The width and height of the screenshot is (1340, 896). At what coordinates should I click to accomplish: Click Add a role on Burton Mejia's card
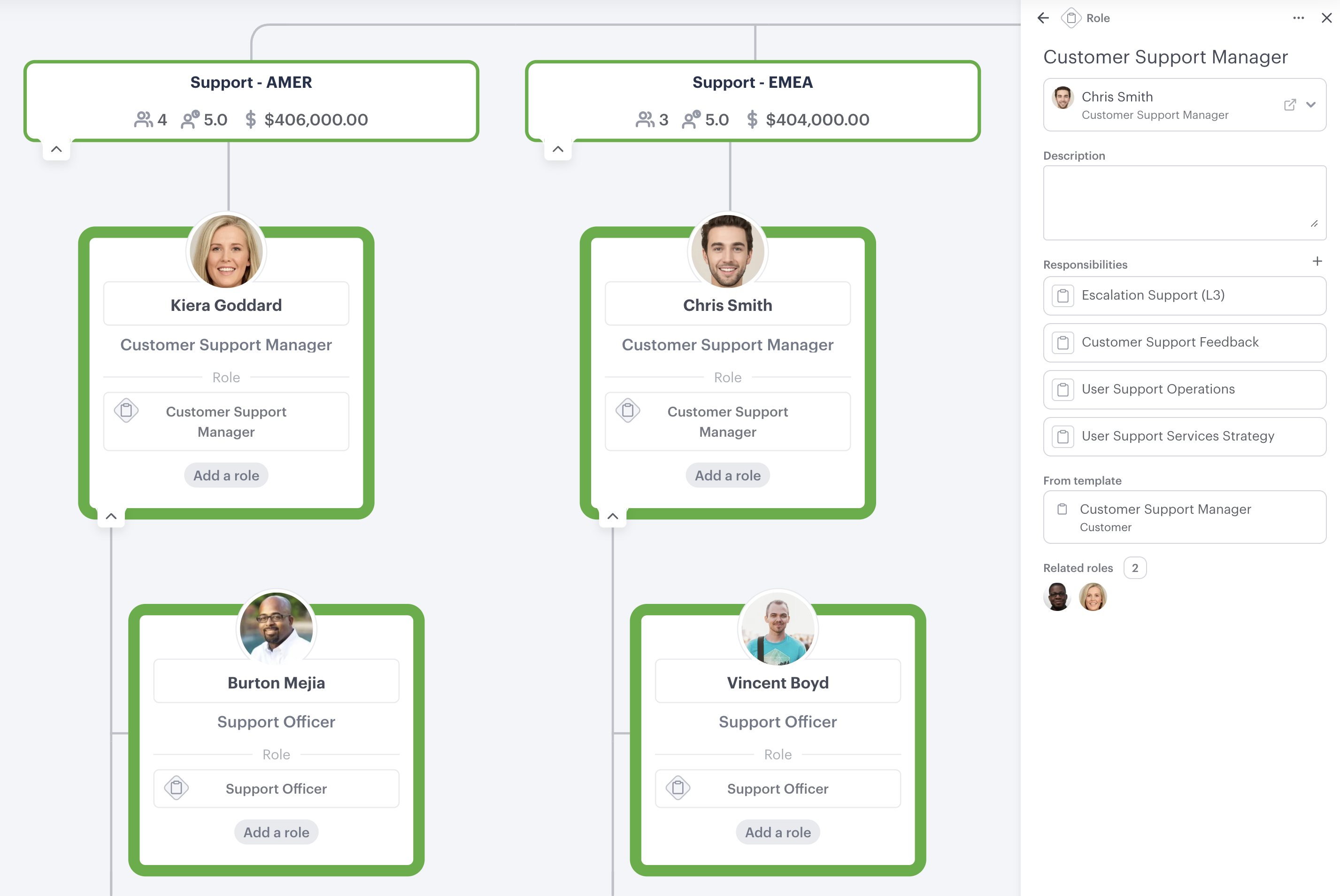[276, 832]
